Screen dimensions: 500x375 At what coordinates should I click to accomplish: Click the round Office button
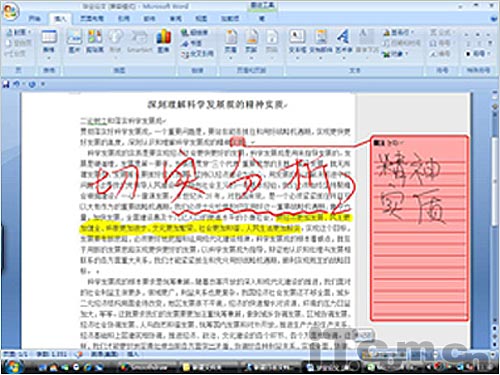(10, 12)
